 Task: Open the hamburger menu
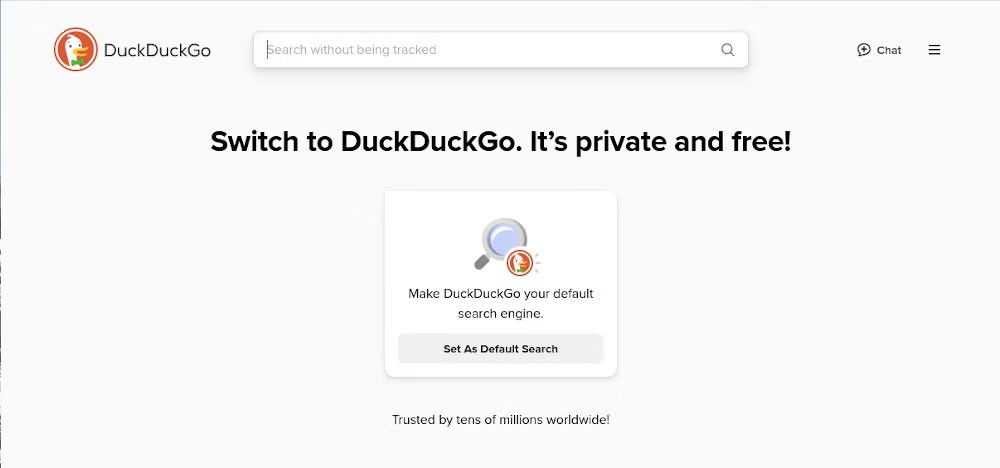click(934, 50)
